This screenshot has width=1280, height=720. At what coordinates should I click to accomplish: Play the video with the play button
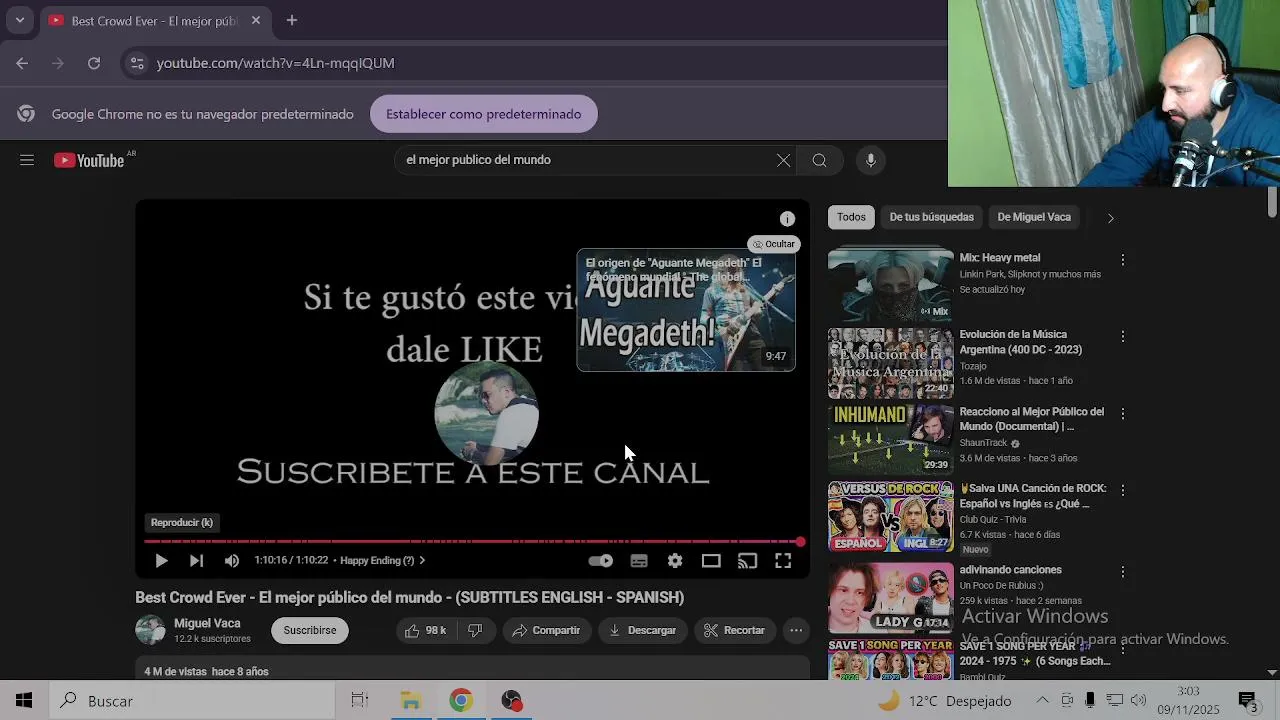click(161, 561)
